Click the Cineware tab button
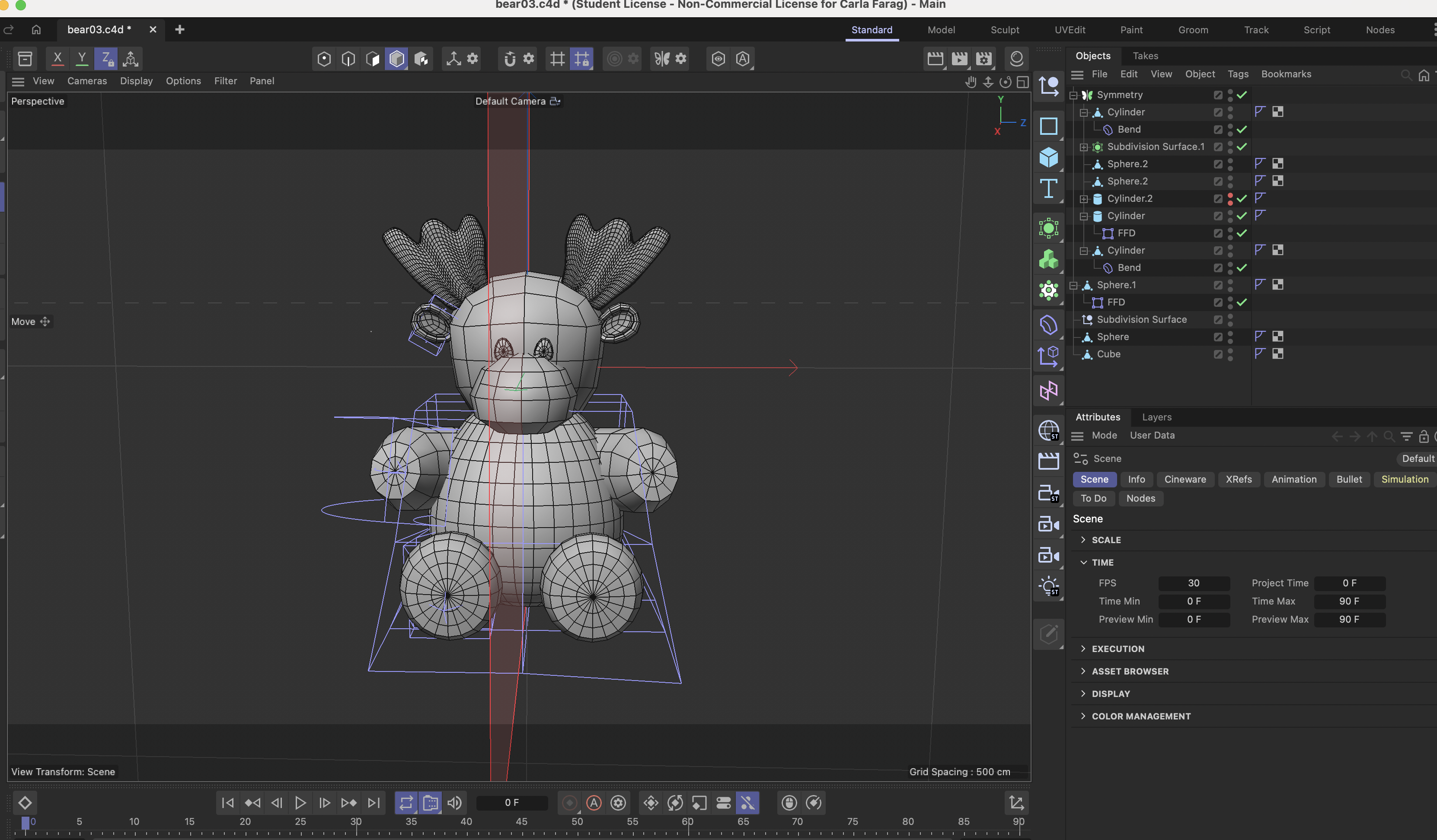The image size is (1437, 840). point(1185,479)
